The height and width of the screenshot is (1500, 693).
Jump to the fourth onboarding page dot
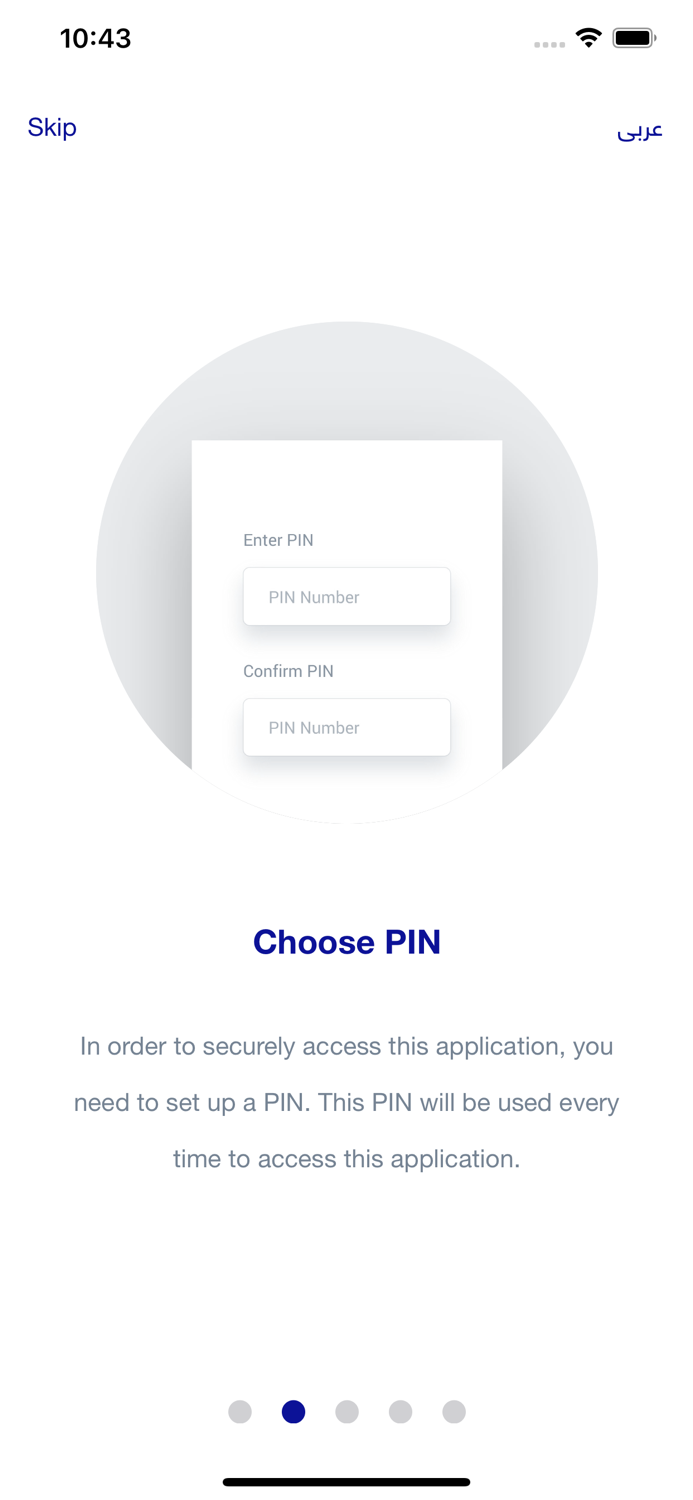tap(400, 1412)
